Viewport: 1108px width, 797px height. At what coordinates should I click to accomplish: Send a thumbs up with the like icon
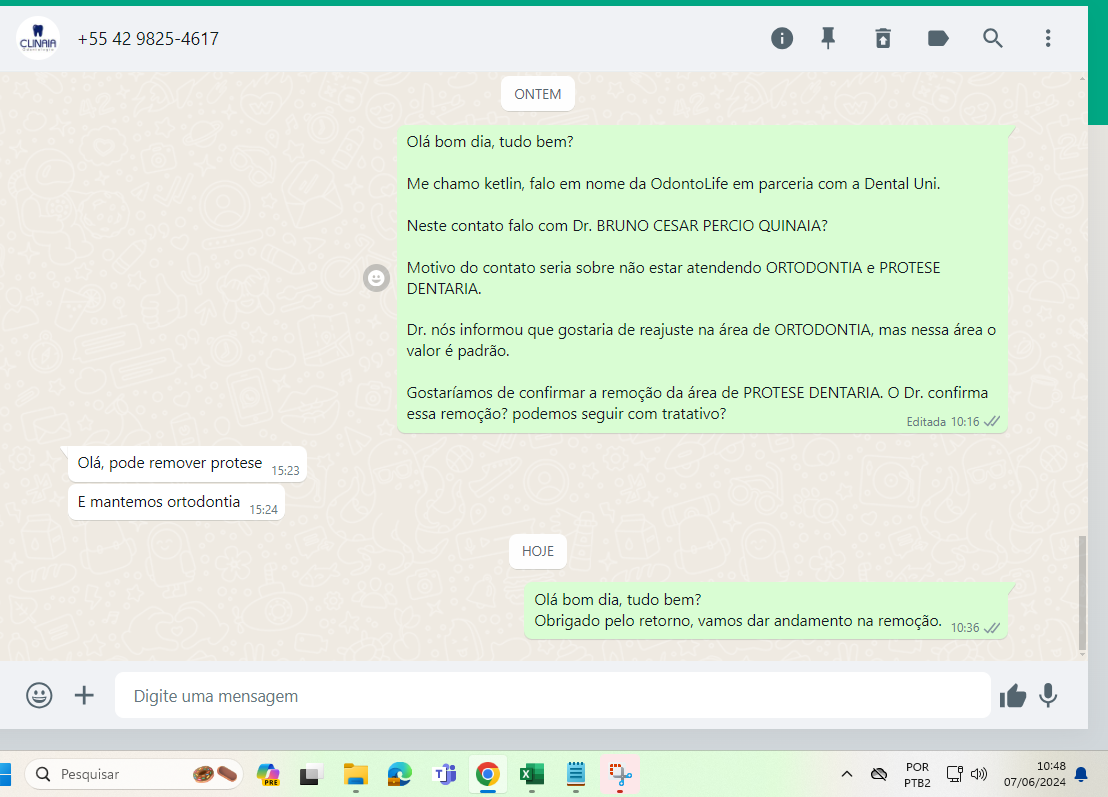(1013, 696)
